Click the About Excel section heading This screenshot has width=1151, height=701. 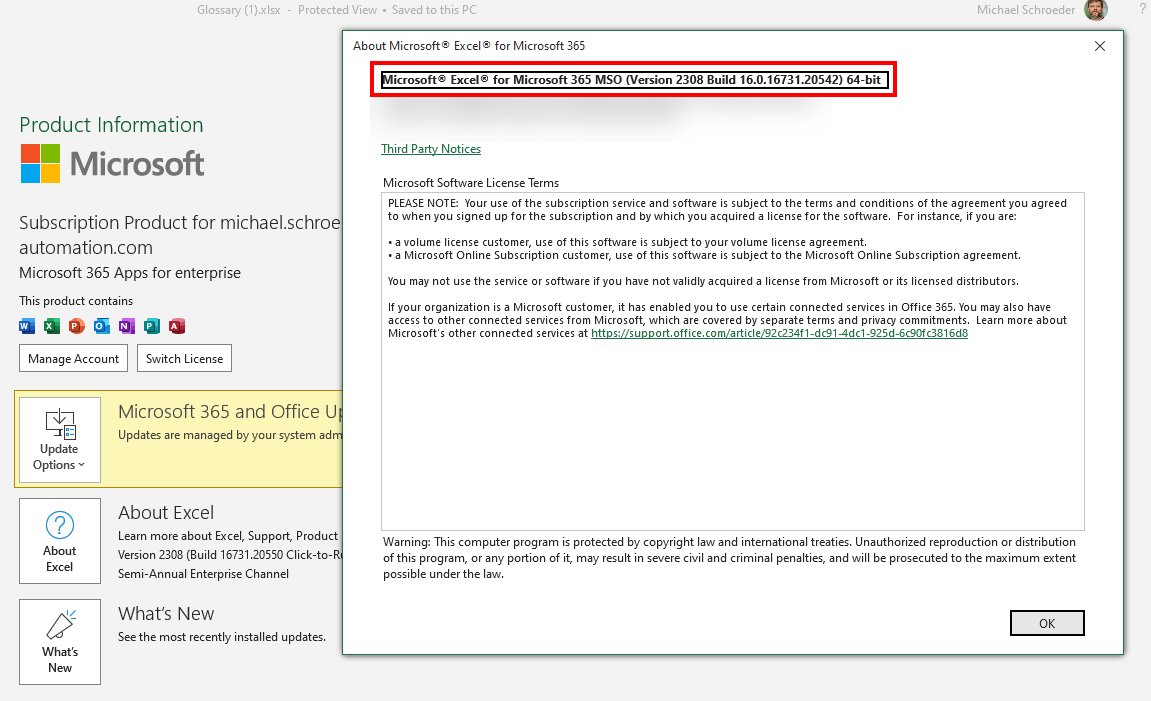pyautogui.click(x=166, y=512)
